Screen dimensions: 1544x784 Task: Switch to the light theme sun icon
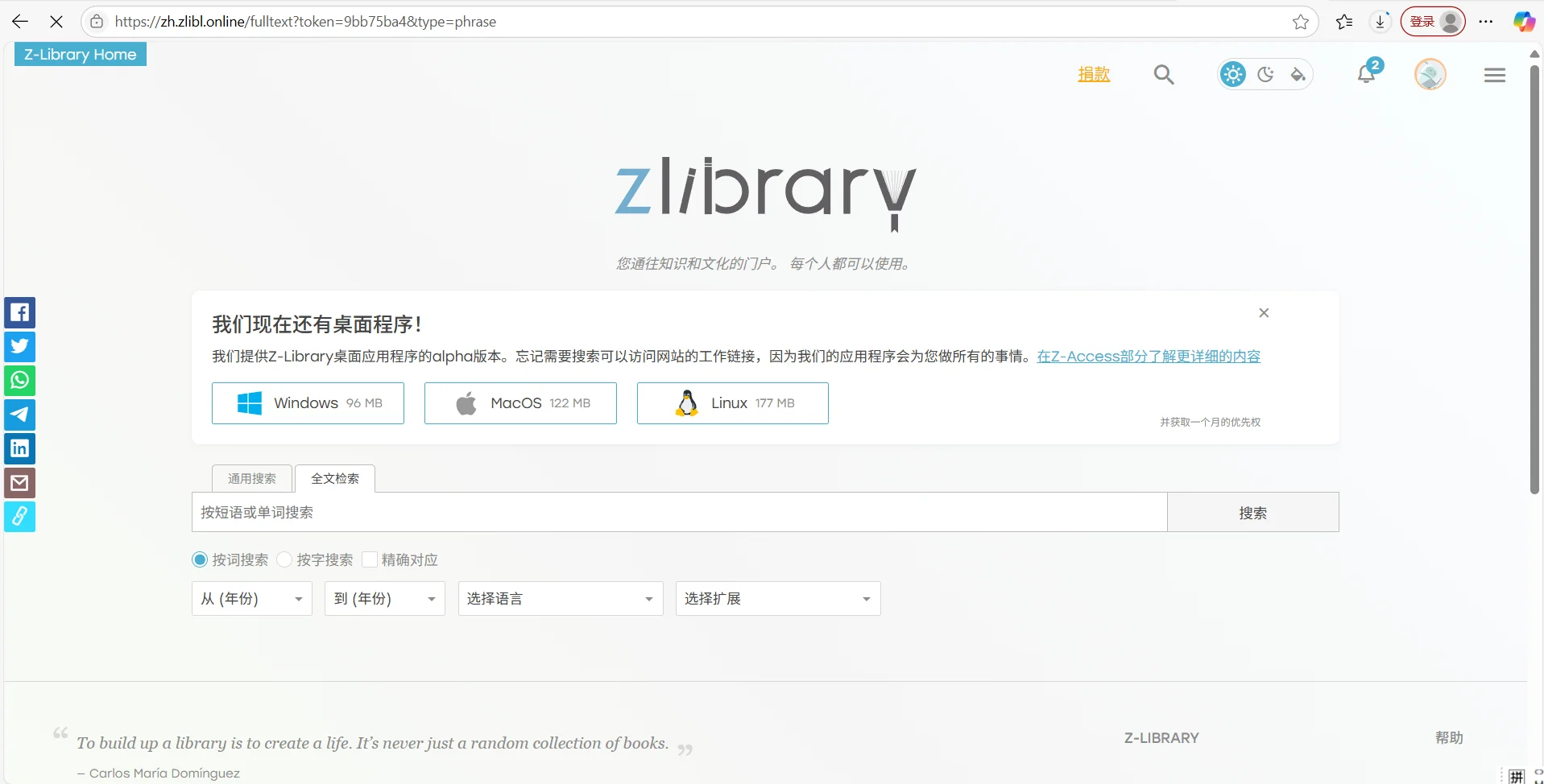pyautogui.click(x=1233, y=75)
